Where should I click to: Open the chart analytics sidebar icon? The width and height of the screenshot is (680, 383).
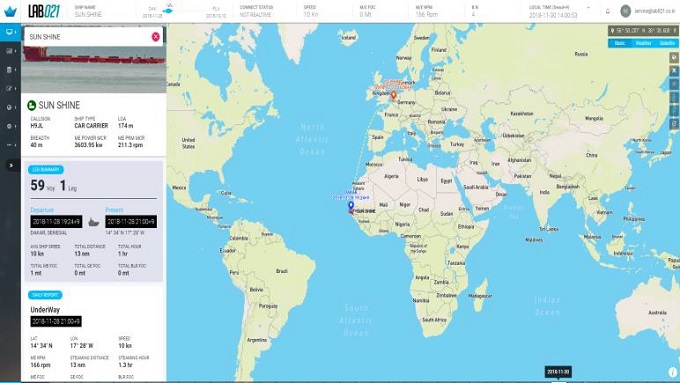coord(9,51)
